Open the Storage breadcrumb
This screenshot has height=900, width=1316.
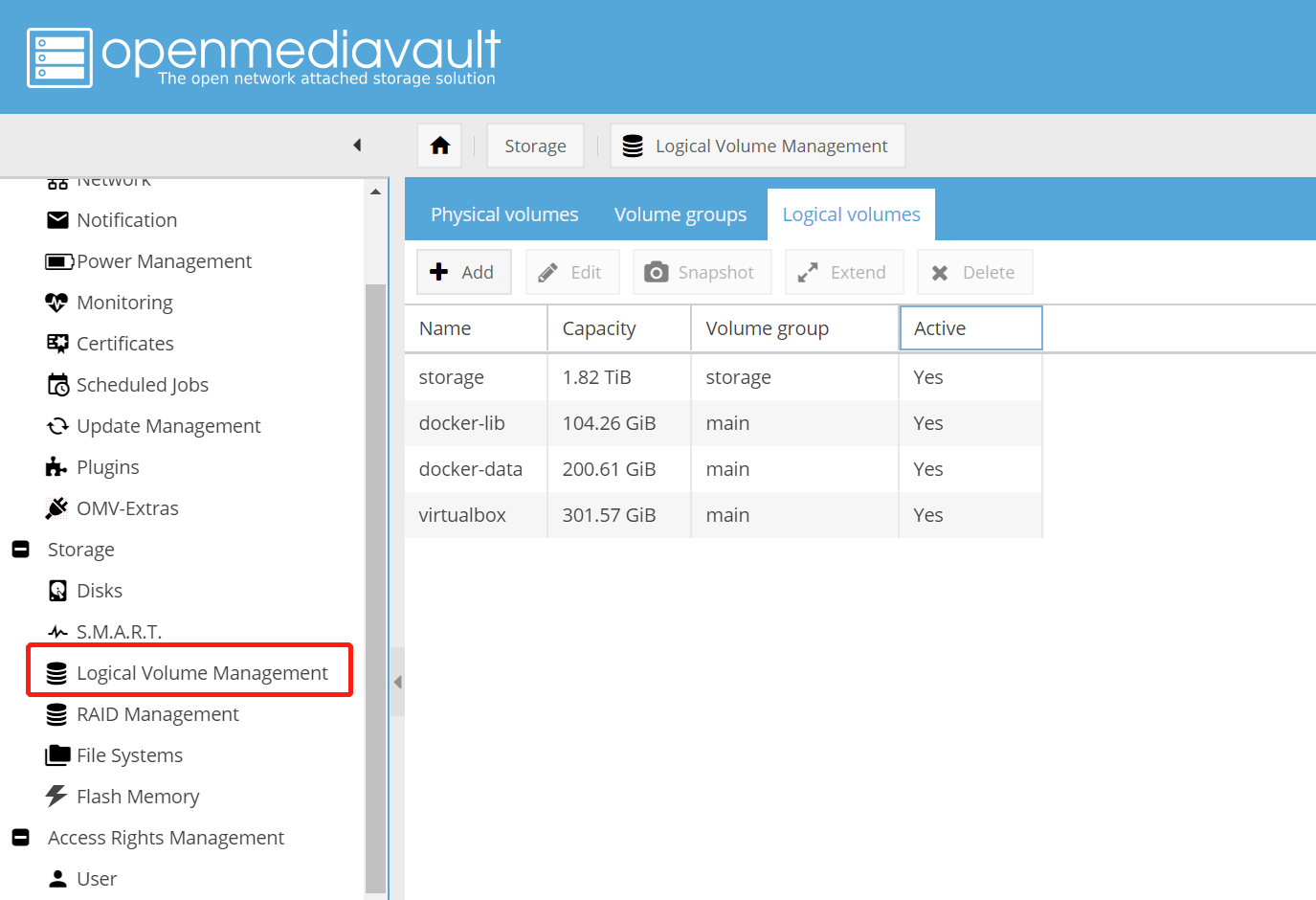pos(535,146)
